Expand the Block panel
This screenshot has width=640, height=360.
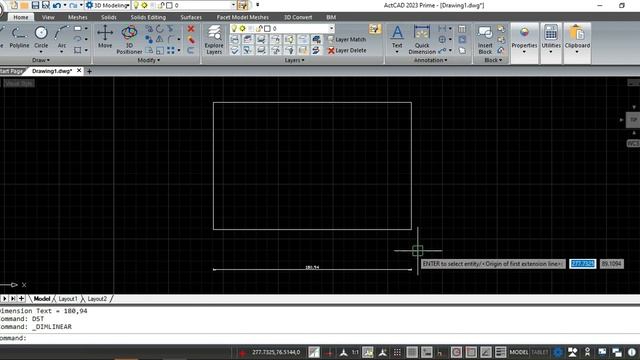pyautogui.click(x=493, y=60)
